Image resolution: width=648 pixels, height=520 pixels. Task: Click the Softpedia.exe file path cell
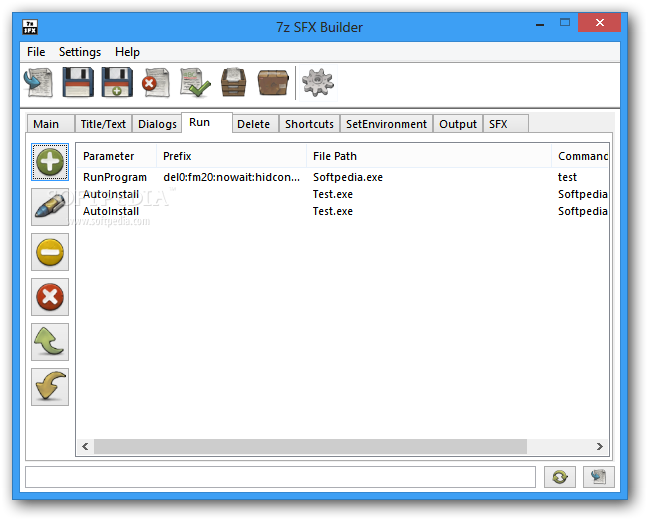coord(348,177)
